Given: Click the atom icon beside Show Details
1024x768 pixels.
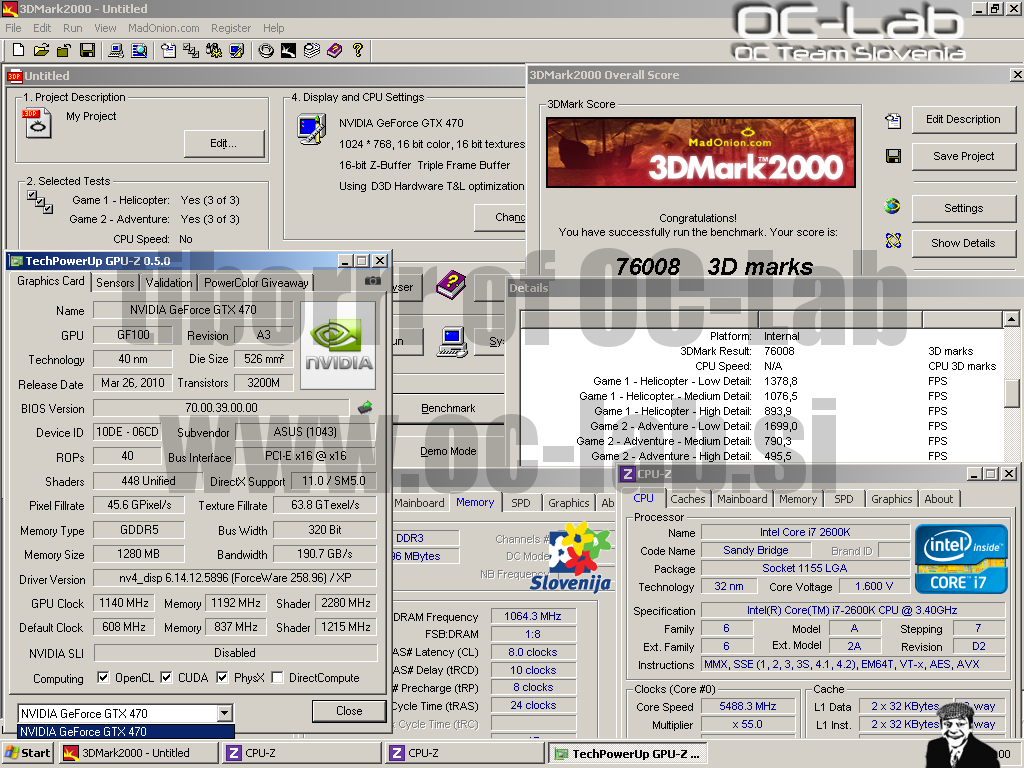Looking at the screenshot, I should [x=893, y=241].
